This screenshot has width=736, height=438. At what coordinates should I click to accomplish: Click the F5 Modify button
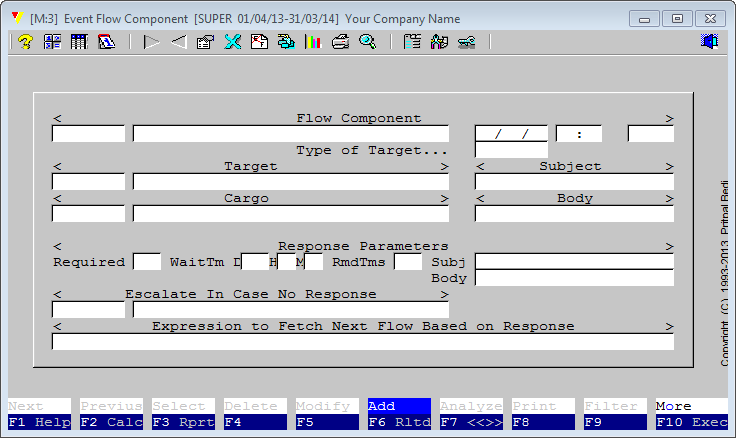click(x=327, y=414)
